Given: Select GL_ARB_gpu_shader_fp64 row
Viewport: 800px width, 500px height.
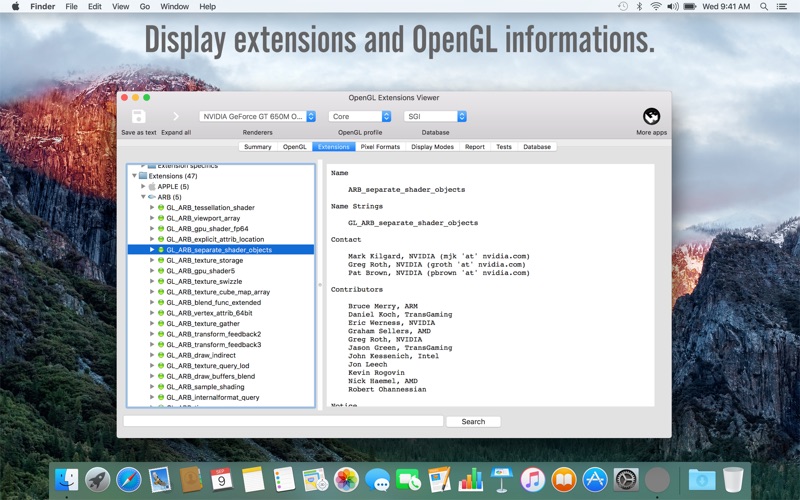Looking at the screenshot, I should pos(221,229).
